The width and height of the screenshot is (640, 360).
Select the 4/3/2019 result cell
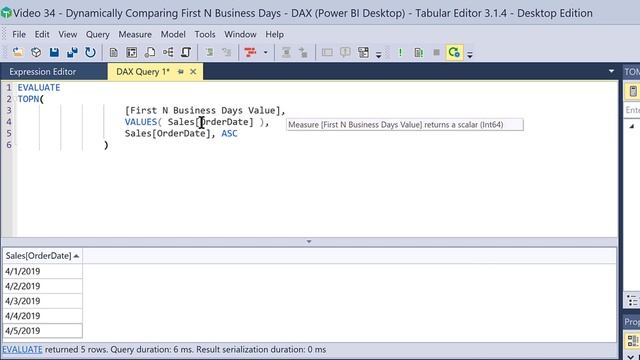[42, 301]
